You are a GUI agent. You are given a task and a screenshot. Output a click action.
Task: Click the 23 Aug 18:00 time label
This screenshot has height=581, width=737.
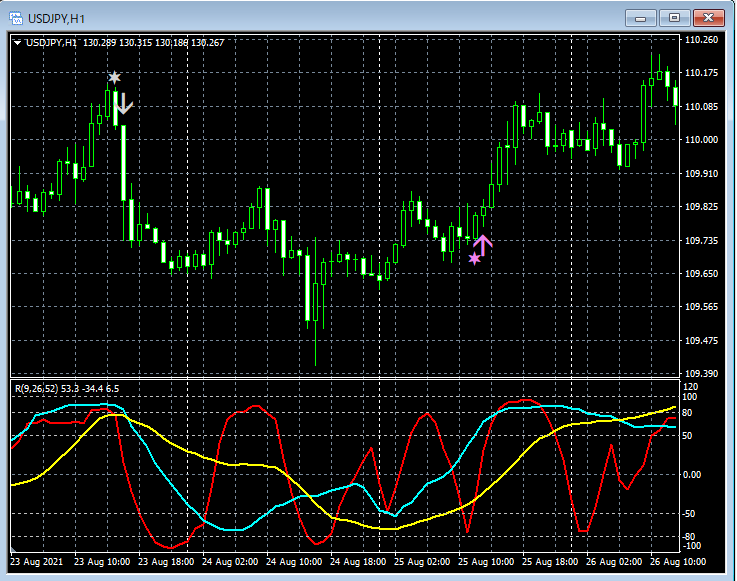pos(166,562)
